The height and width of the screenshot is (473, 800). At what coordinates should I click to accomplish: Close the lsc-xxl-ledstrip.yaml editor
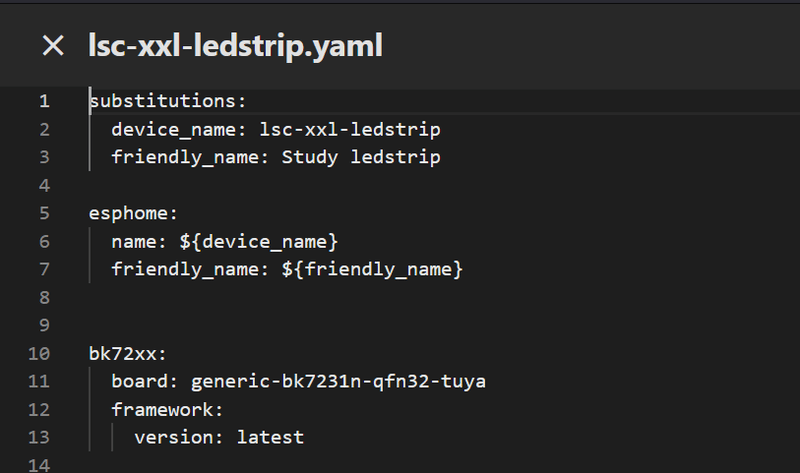pos(53,46)
